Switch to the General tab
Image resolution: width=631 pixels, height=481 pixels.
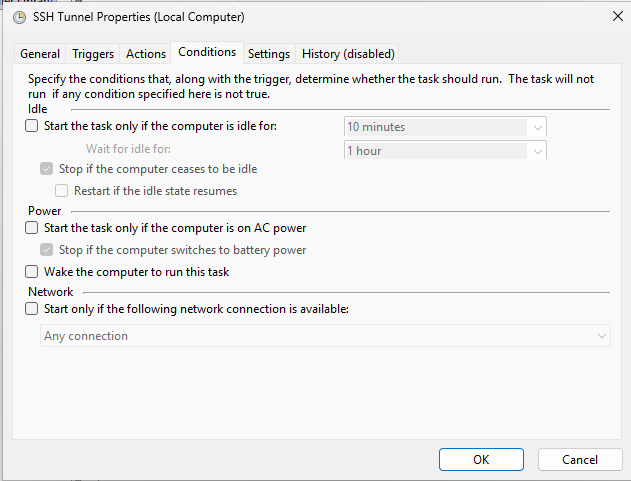click(x=40, y=54)
